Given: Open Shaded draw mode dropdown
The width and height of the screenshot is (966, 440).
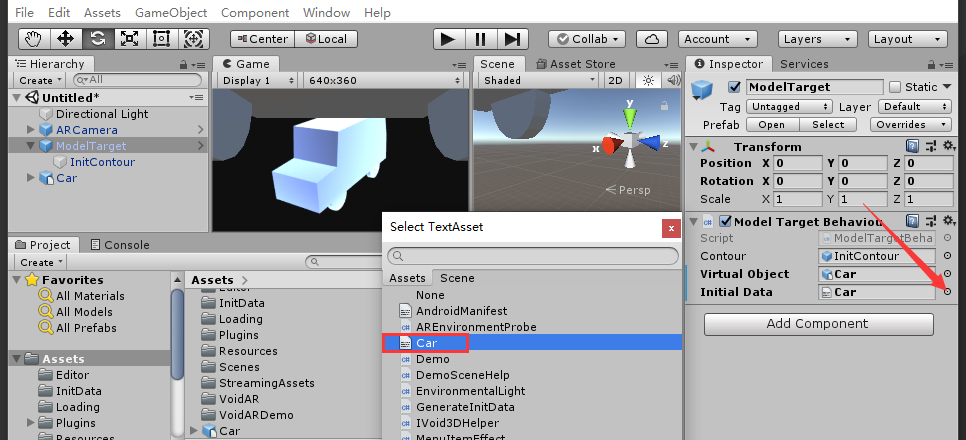Looking at the screenshot, I should (x=538, y=80).
